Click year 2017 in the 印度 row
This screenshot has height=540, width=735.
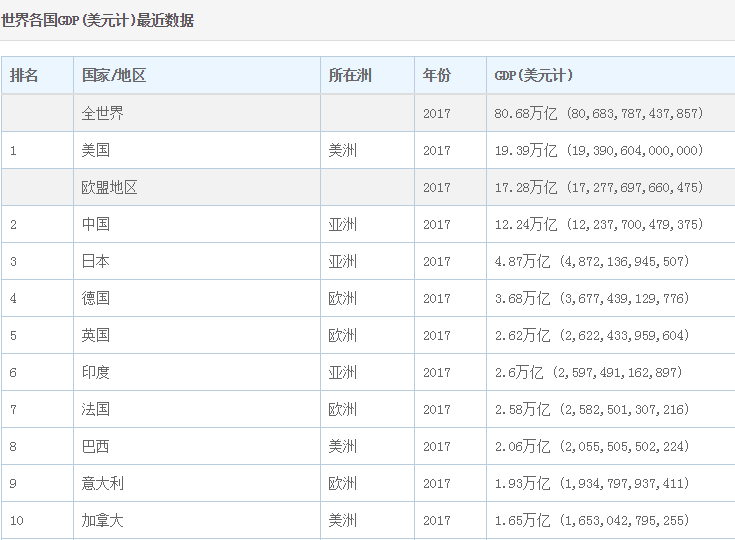pos(436,373)
